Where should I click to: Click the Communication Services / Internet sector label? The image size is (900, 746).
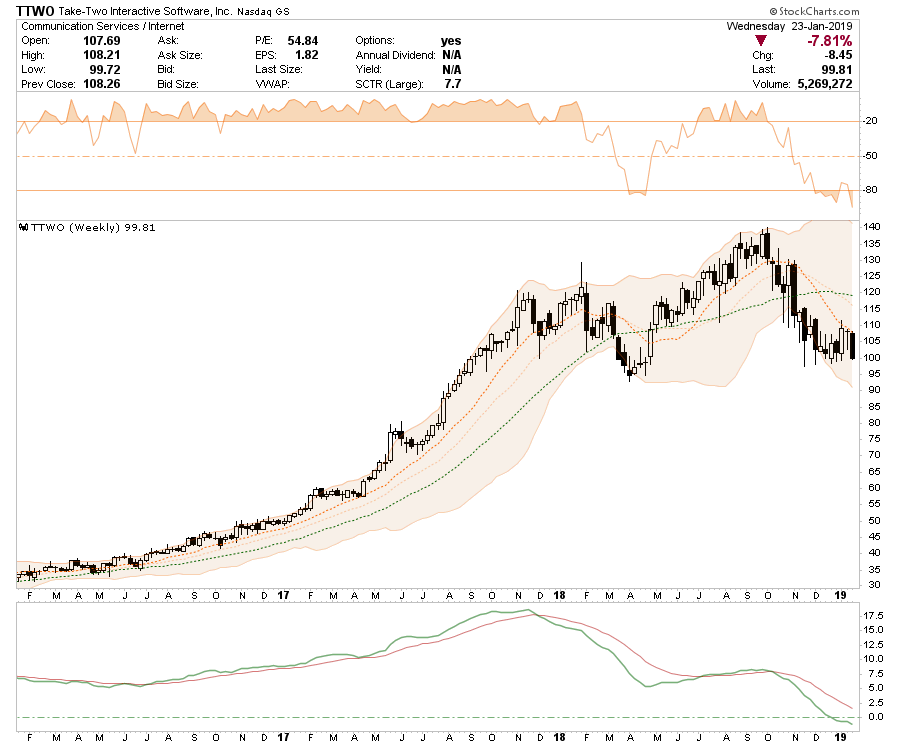[x=103, y=26]
